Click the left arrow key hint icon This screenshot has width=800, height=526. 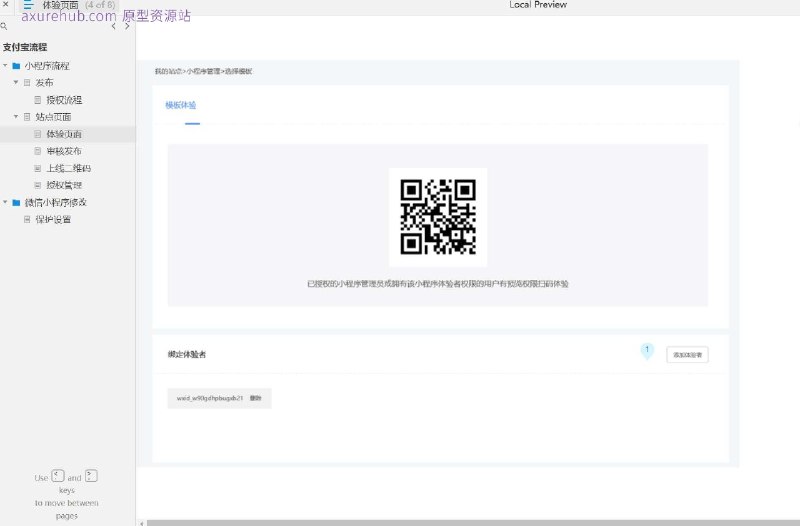(x=58, y=476)
